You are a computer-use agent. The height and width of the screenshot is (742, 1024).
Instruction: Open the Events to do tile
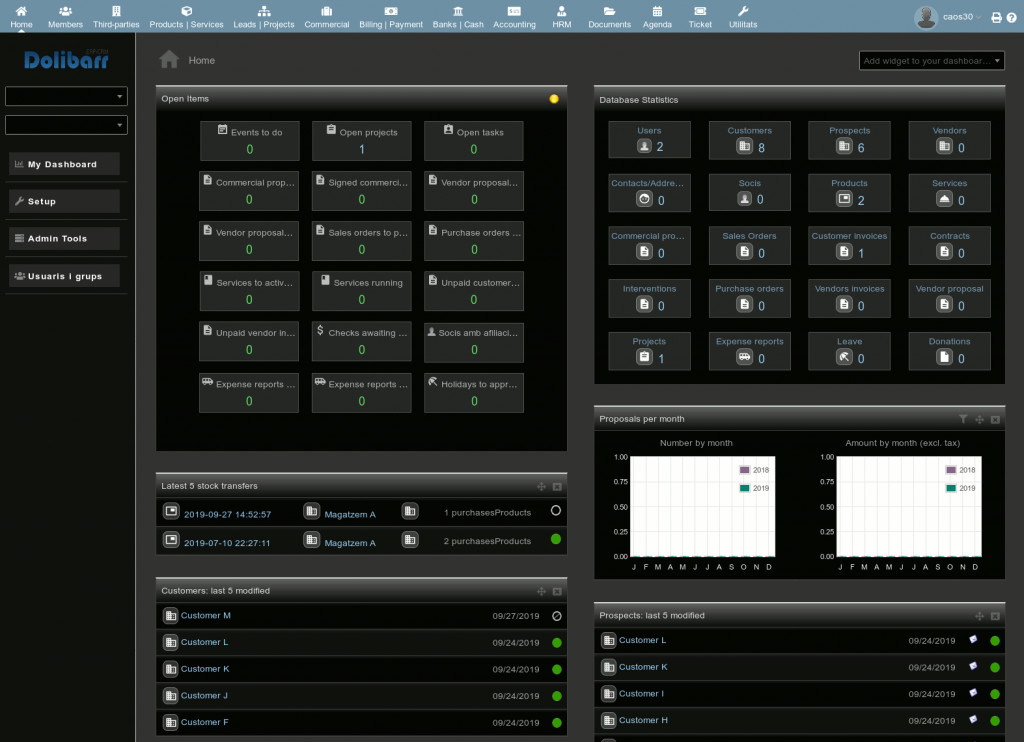point(249,140)
